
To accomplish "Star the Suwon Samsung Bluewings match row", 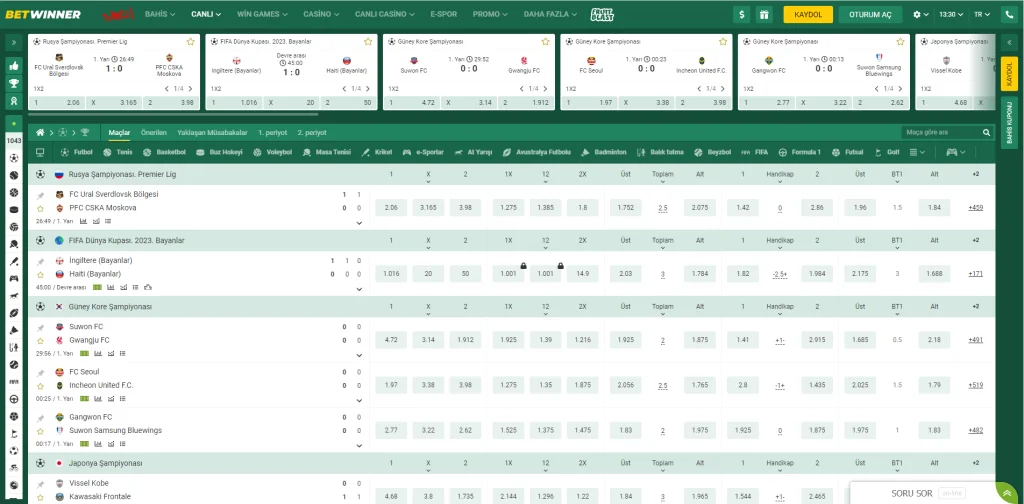I will 40,431.
